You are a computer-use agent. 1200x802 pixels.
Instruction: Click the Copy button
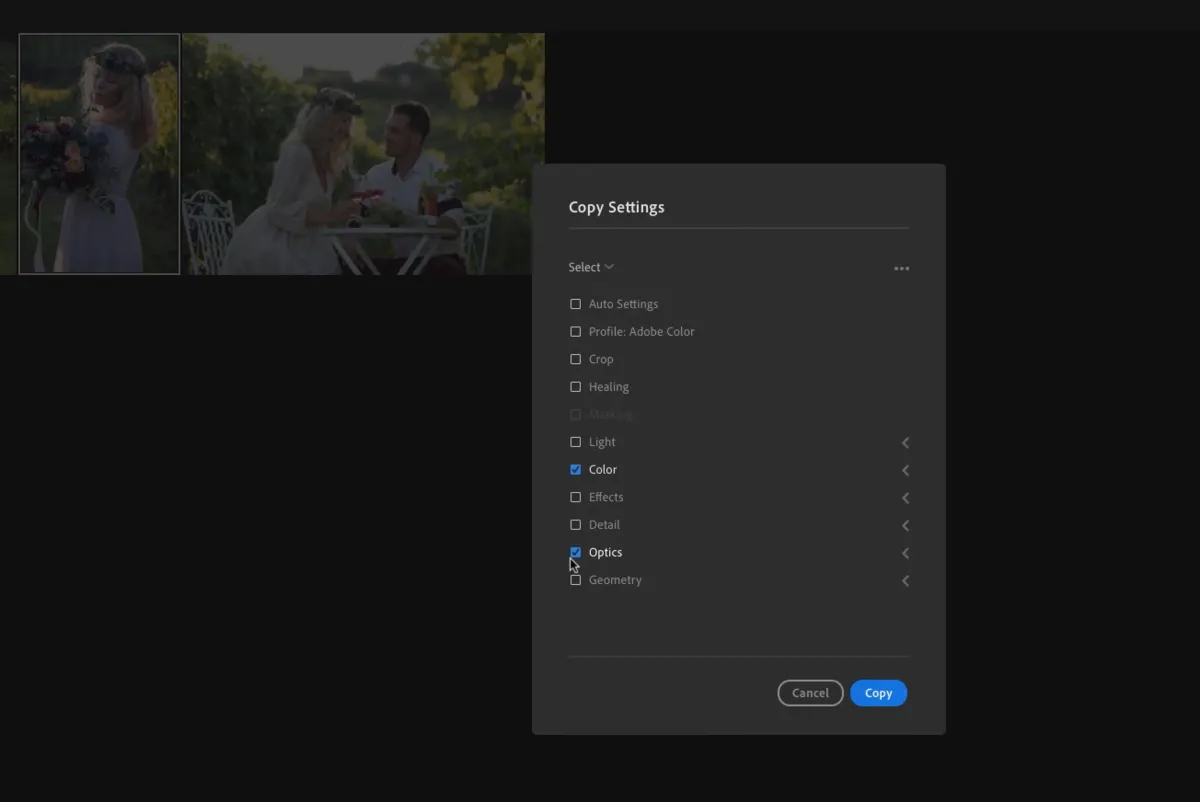pyautogui.click(x=878, y=692)
